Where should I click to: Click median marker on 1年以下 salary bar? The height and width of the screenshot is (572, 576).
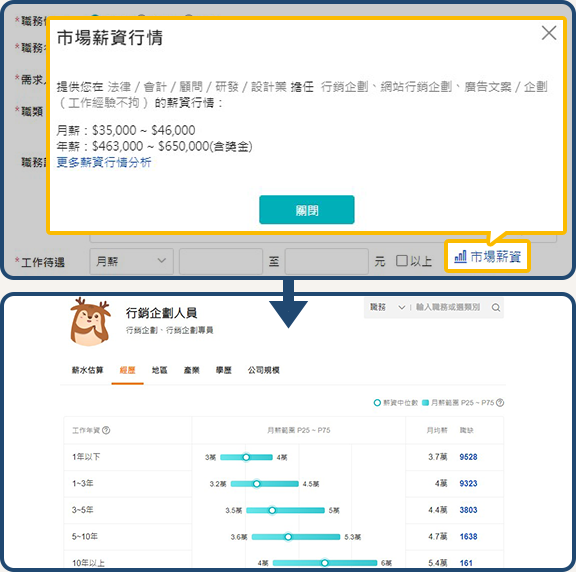coord(246,457)
